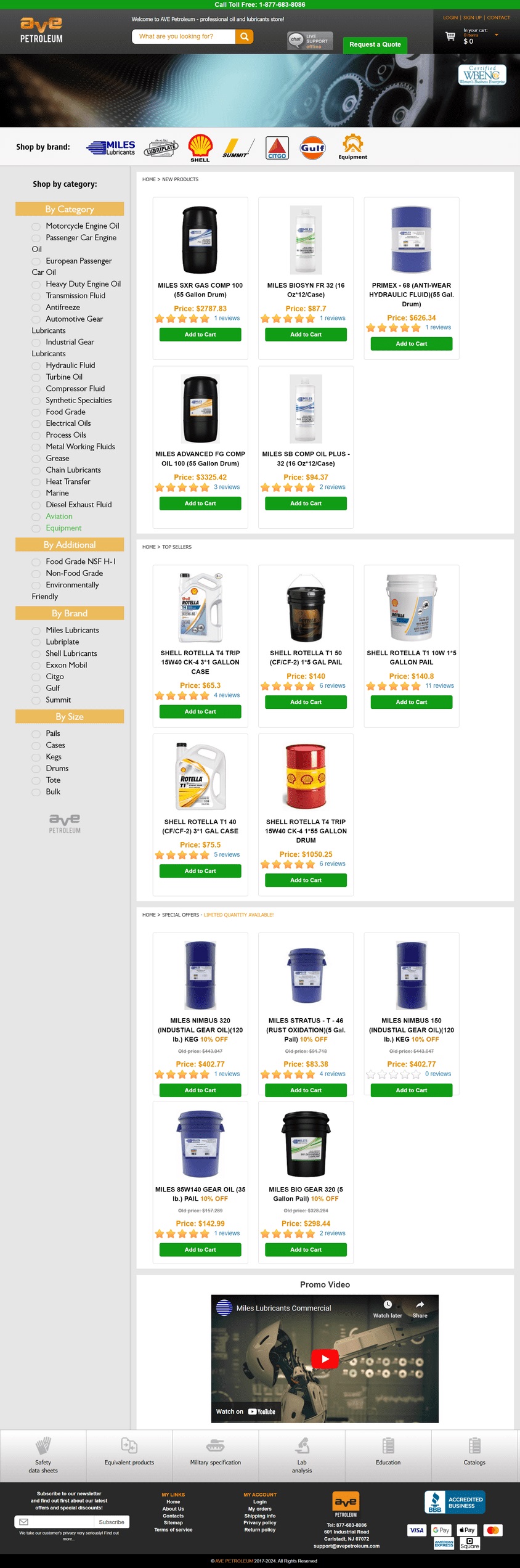
Task: Collapse the By Brand filter header
Action: point(70,613)
